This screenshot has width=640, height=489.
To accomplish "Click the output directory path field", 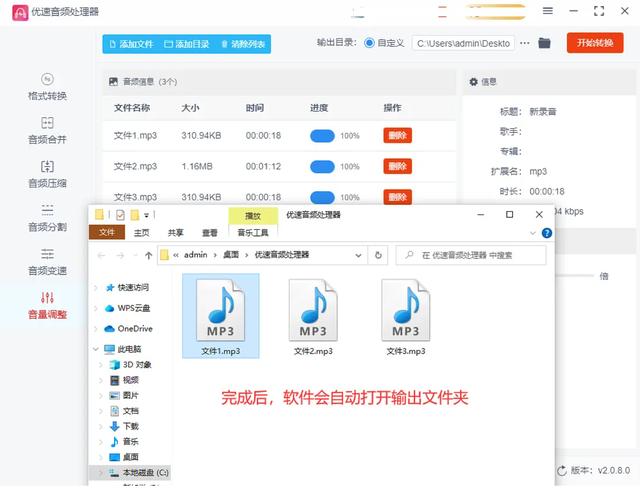I will pyautogui.click(x=463, y=43).
